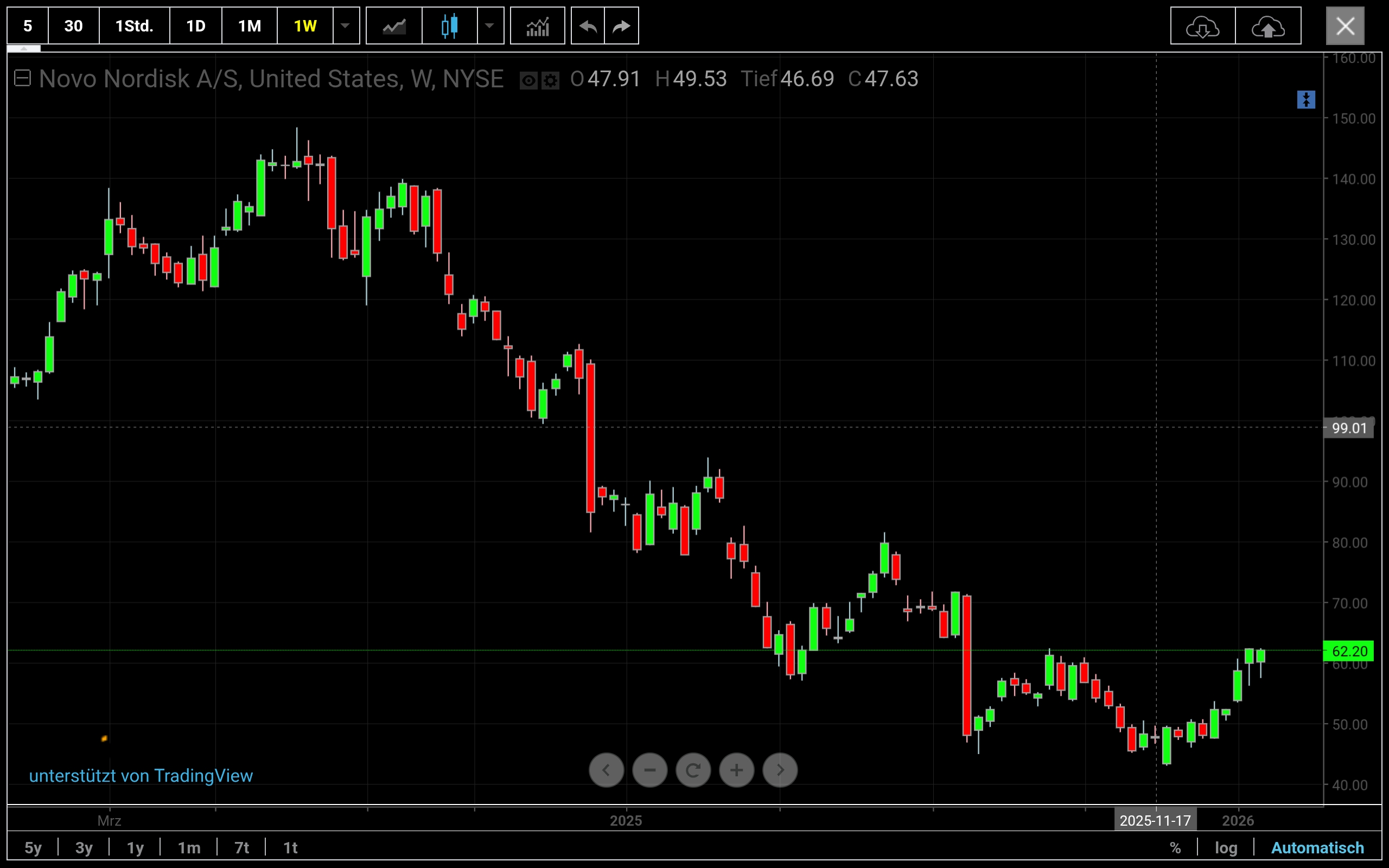Screen dimensions: 1389x868
Task: Redo the last chart action
Action: [622, 26]
